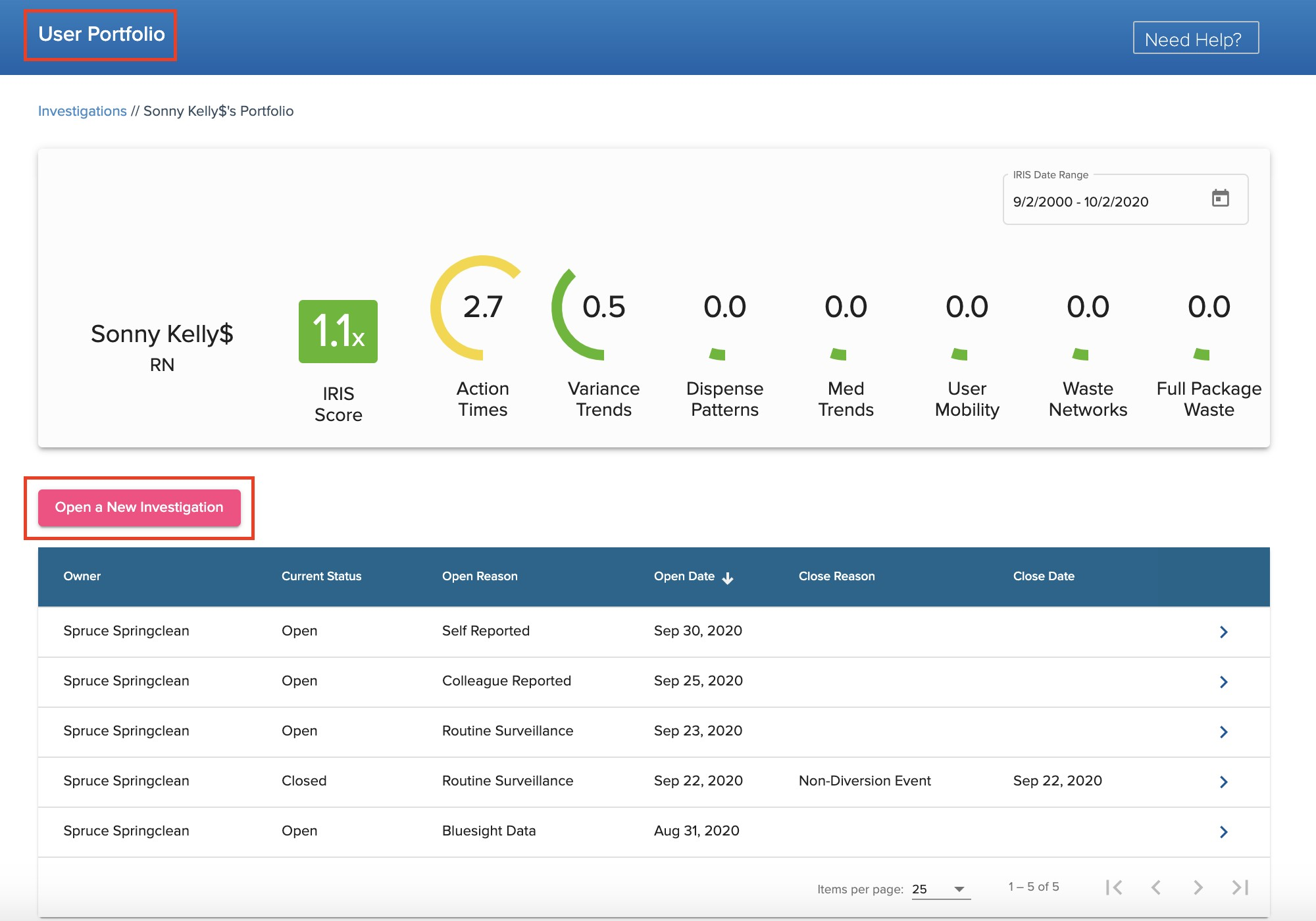This screenshot has width=1316, height=921.
Task: Go to the previous page arrow
Action: [1156, 887]
